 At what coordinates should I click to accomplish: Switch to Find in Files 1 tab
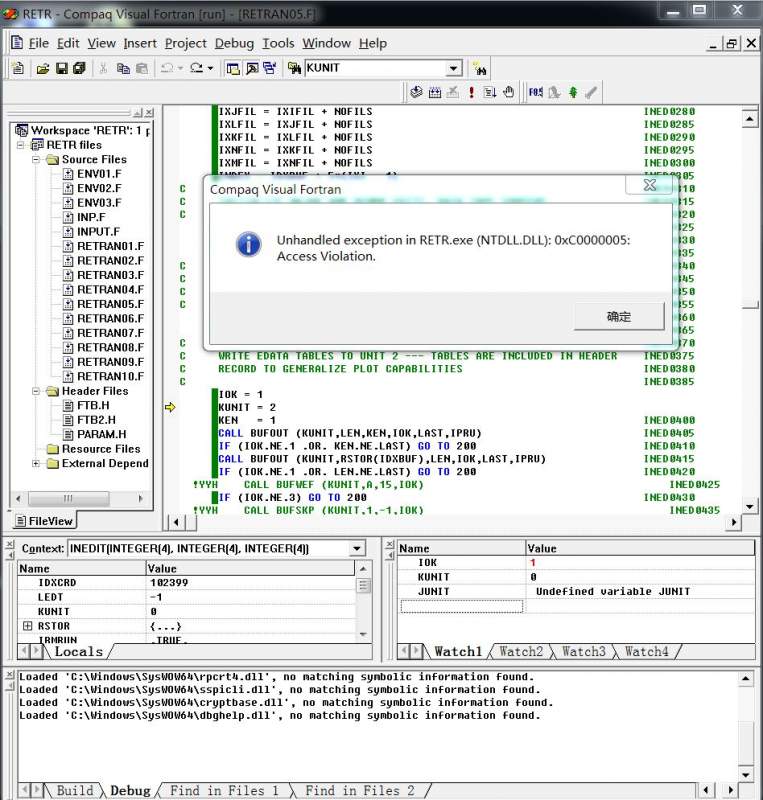(x=224, y=790)
